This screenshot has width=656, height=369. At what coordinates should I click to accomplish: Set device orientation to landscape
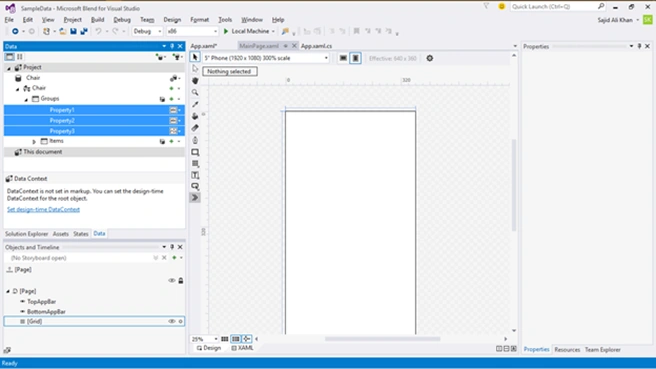[343, 58]
